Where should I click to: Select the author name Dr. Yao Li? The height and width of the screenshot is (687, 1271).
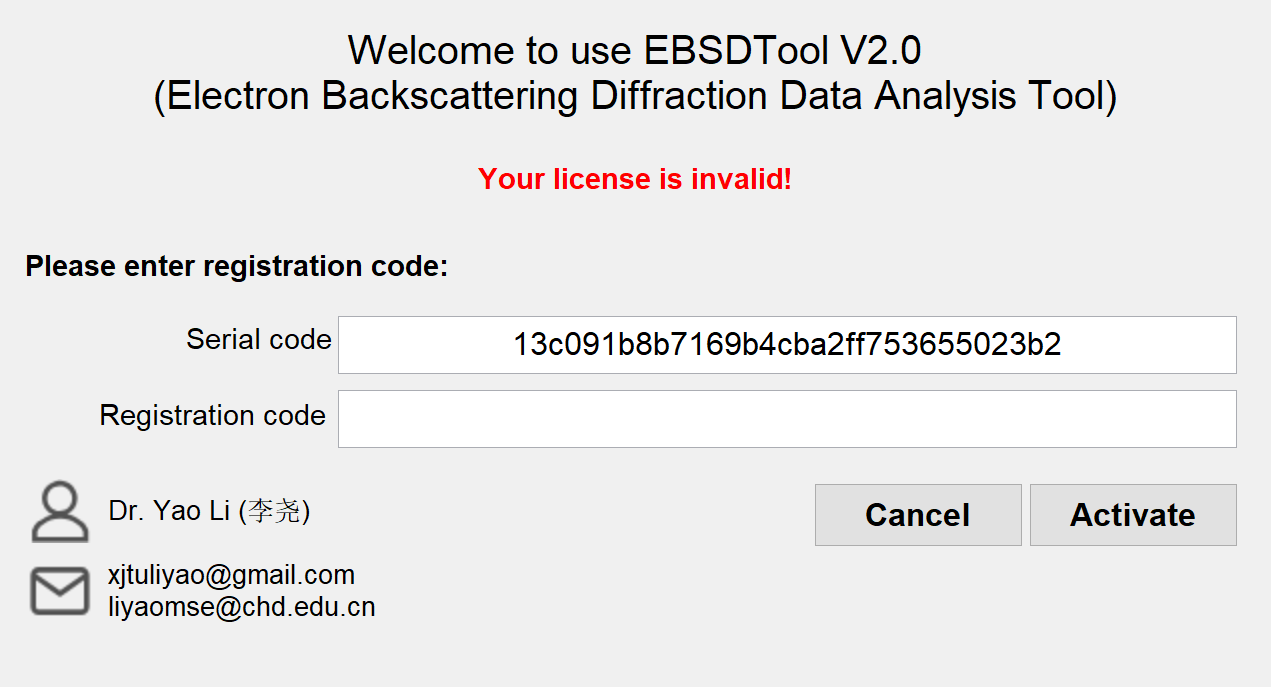(169, 511)
